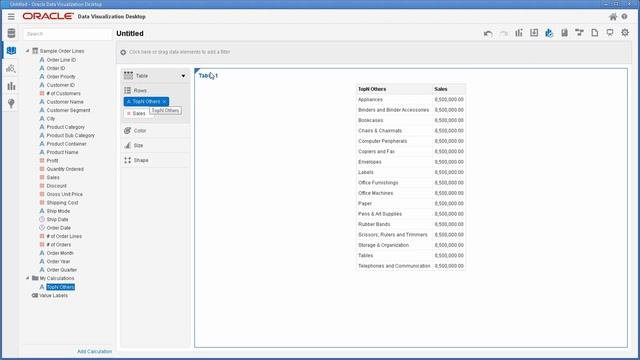
Task: Click the save project disk icon
Action: 564,33
